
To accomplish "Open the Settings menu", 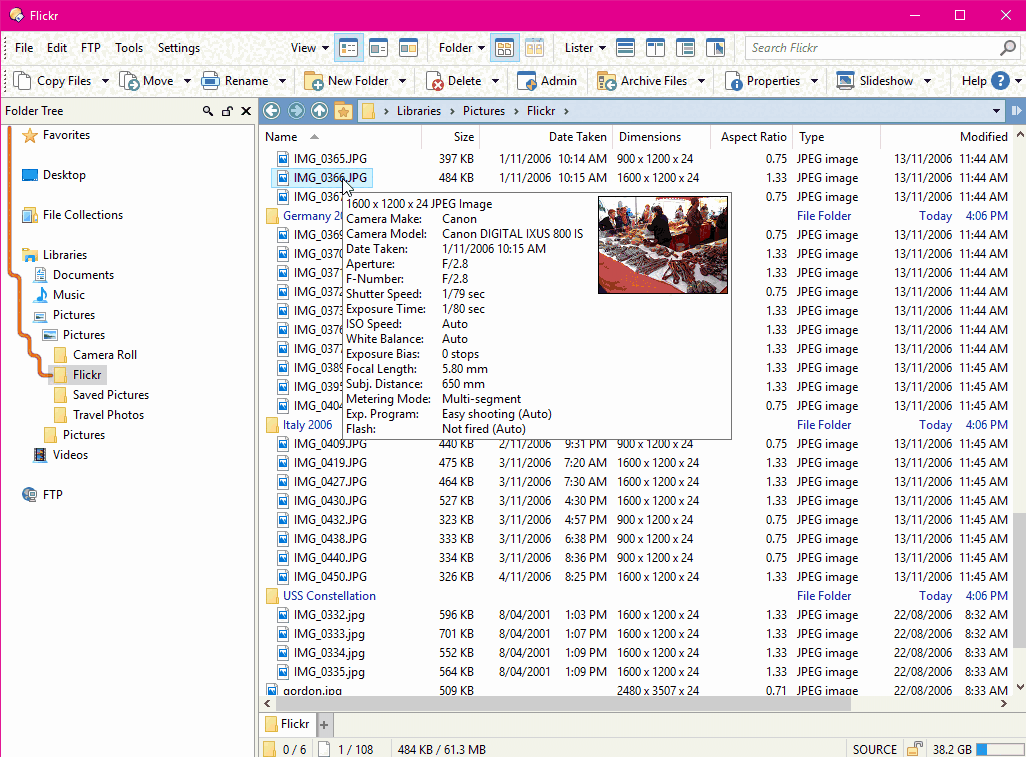I will [x=178, y=47].
